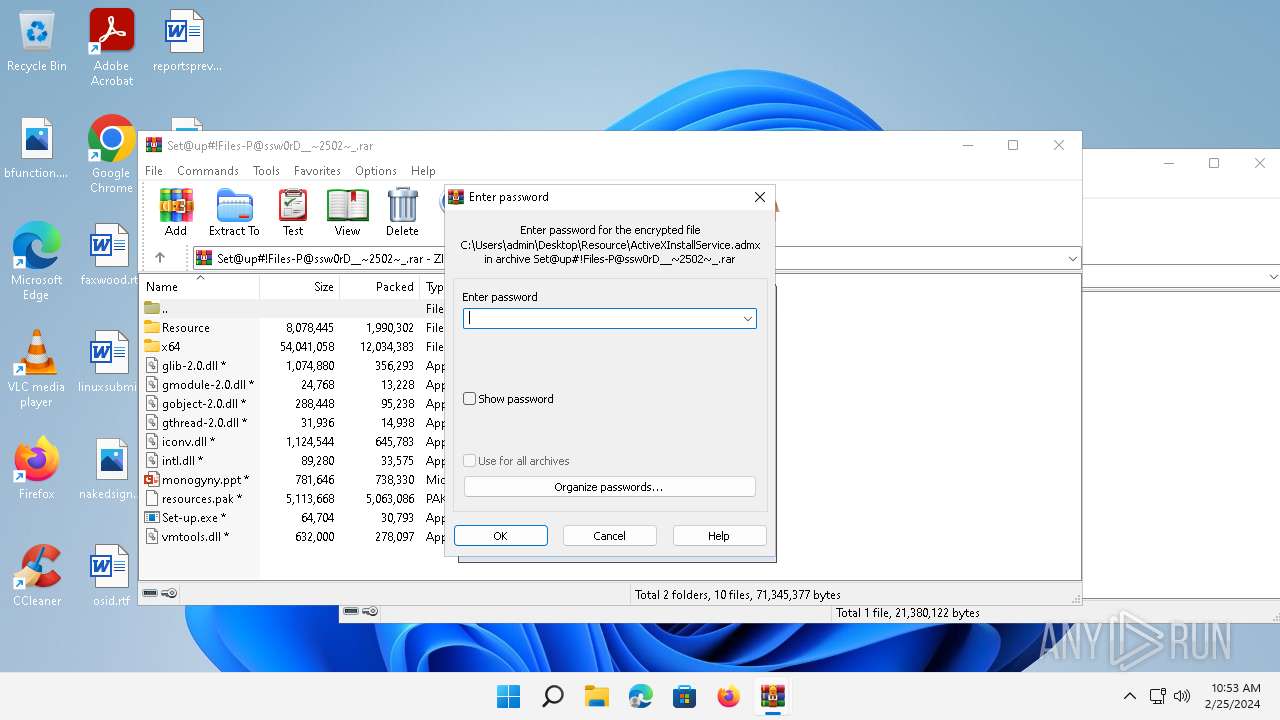Select the glib-2.0.dll file
Screen dimensions: 1280x720
[194, 366]
